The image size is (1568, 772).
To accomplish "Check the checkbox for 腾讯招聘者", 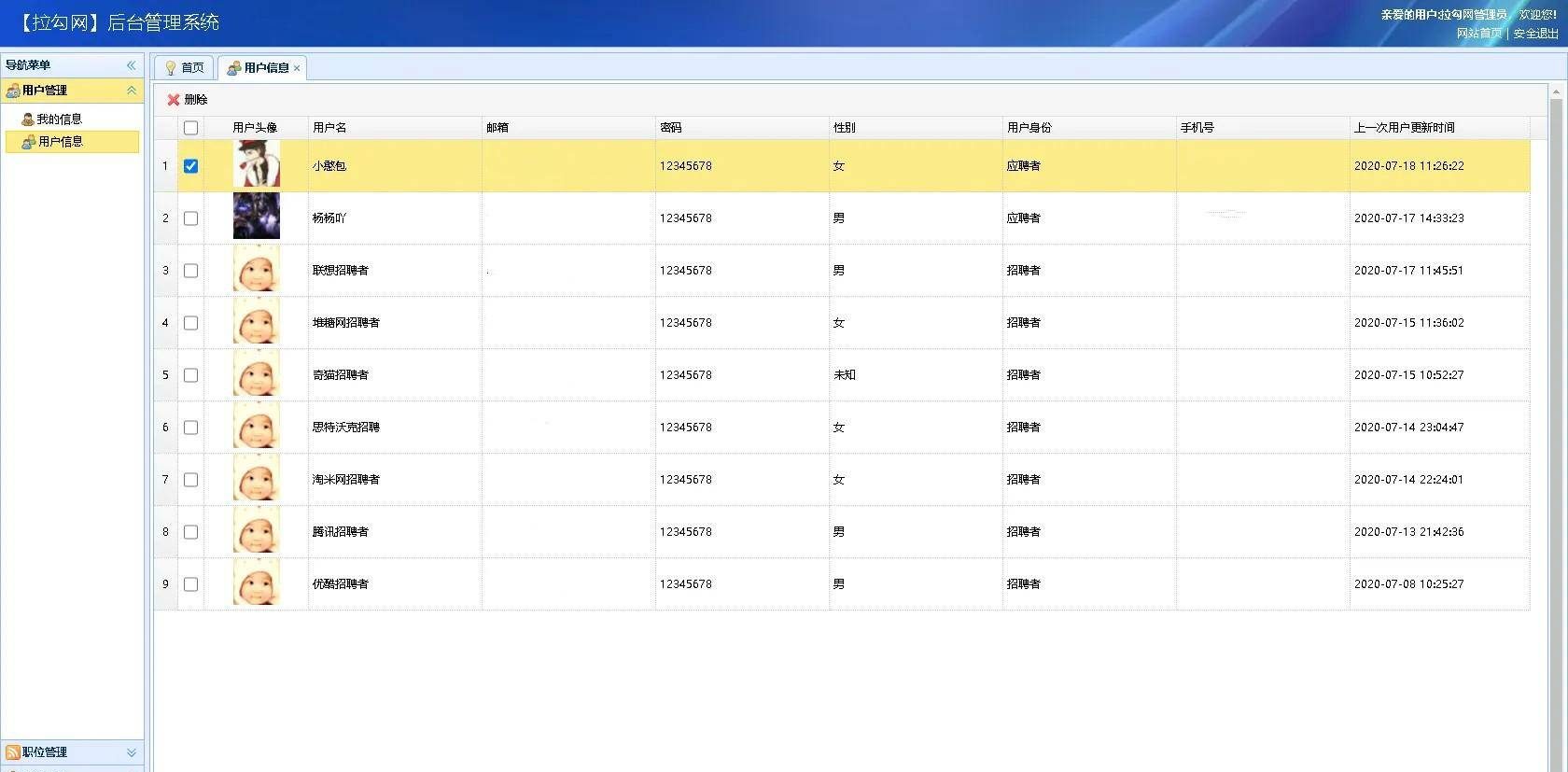I will [x=191, y=532].
